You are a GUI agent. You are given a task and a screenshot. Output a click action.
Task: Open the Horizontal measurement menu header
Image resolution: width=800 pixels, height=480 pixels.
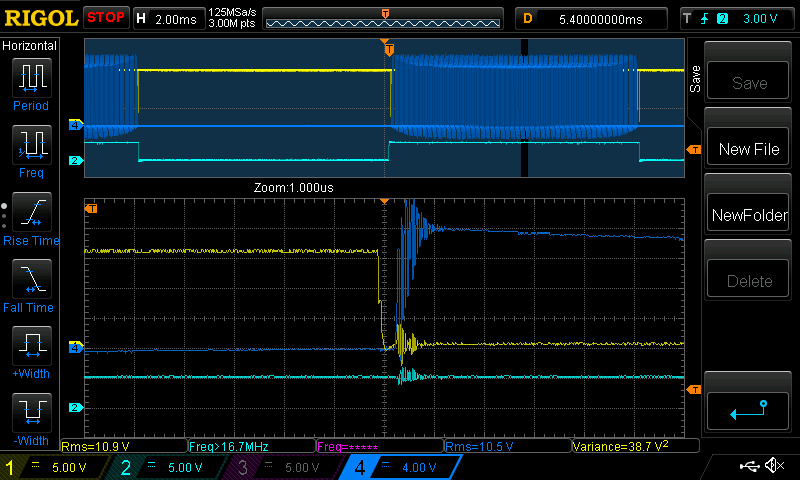tap(30, 46)
